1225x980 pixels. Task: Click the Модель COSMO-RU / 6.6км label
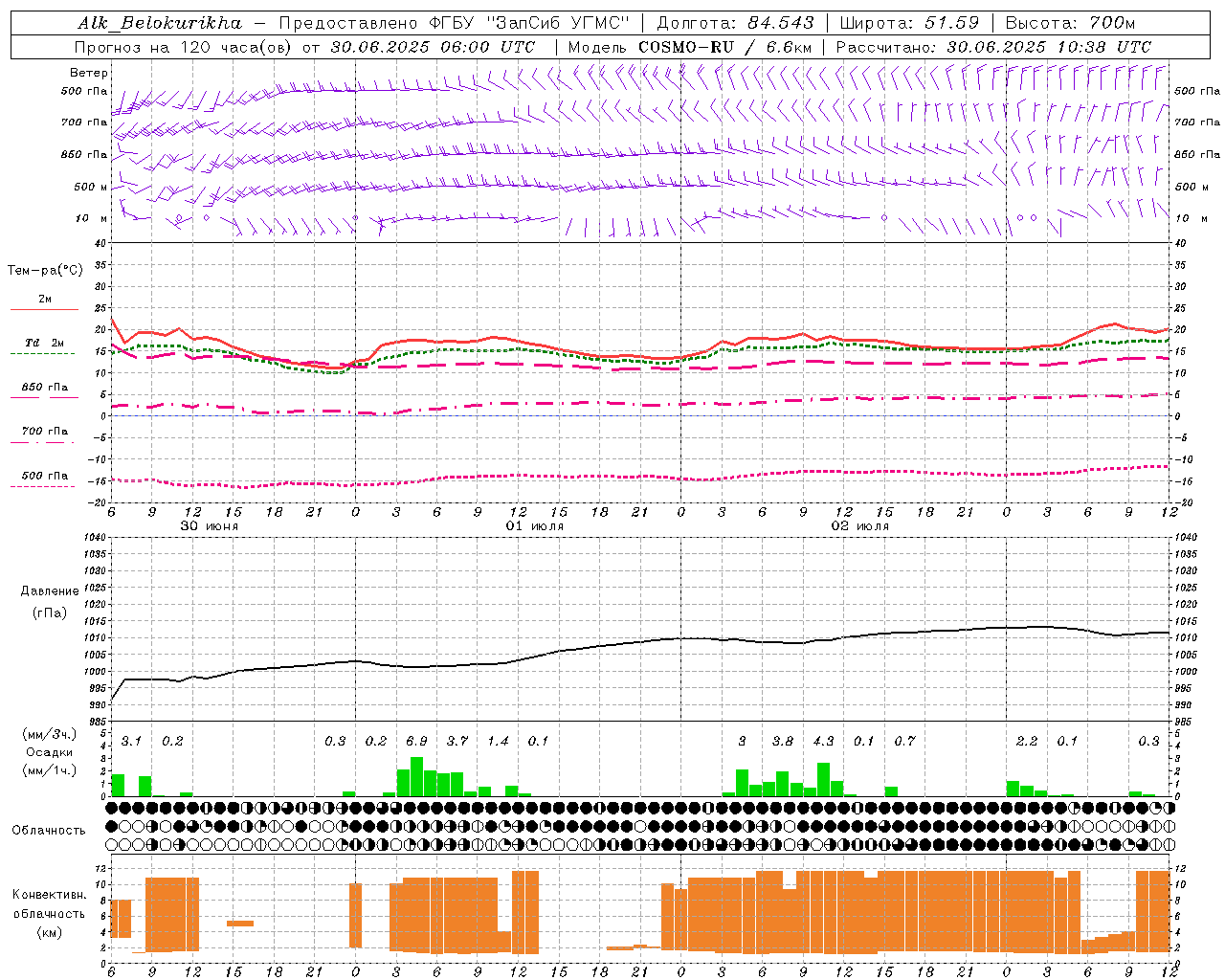(x=690, y=47)
